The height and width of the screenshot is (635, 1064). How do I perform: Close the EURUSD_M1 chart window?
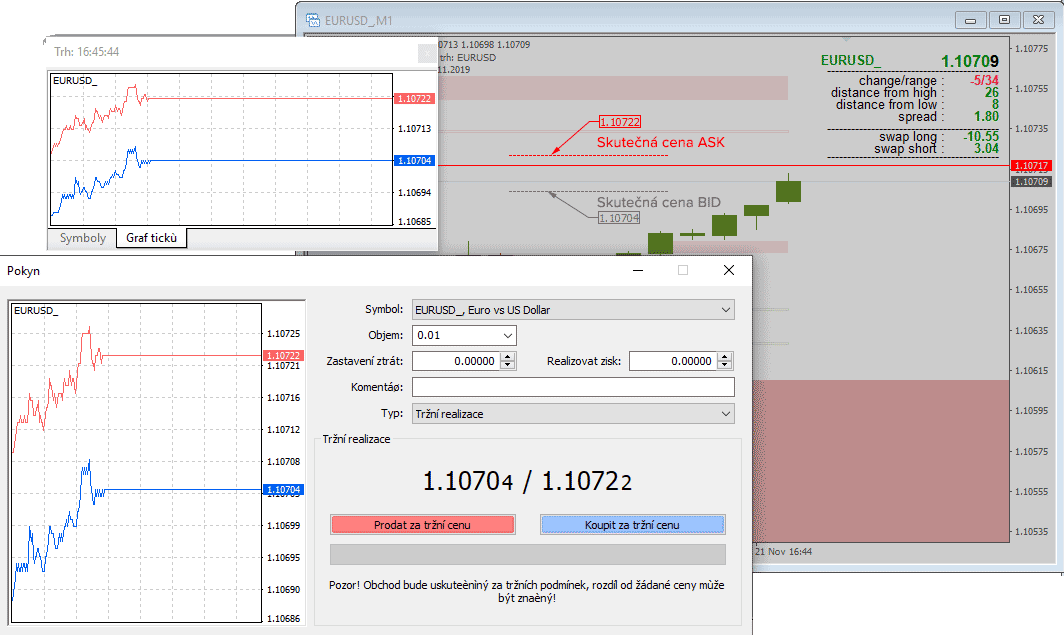tap(1041, 19)
